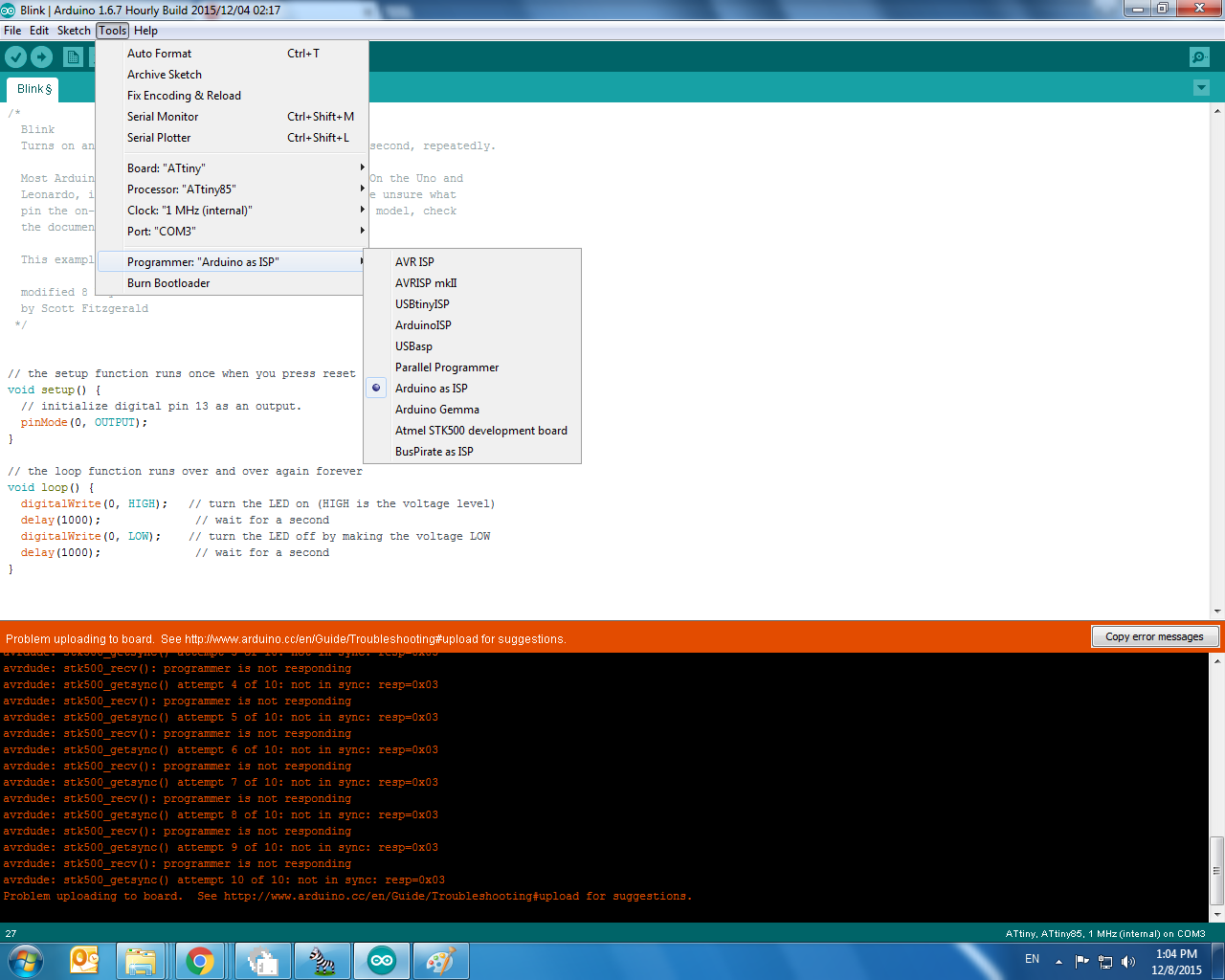Select Atmel STK500 development board
1225x980 pixels.
tap(472, 431)
